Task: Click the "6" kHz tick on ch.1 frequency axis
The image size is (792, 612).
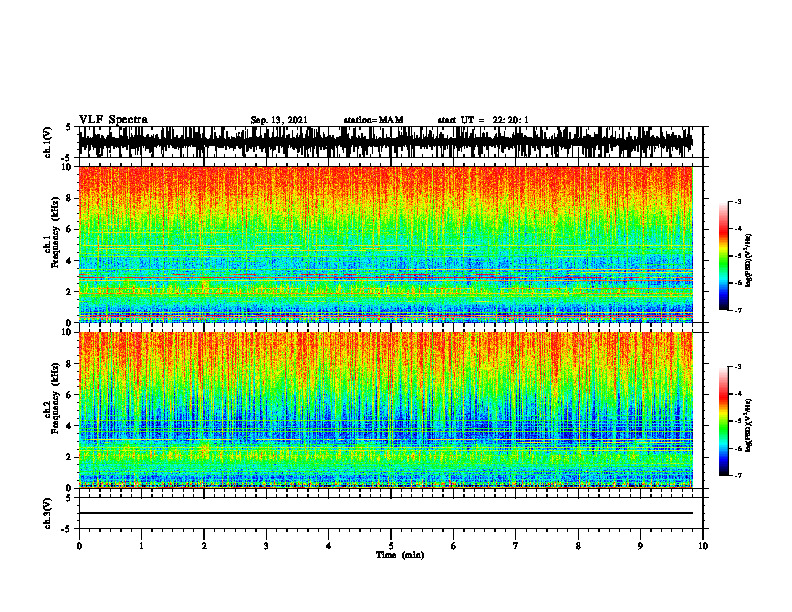Action: point(69,229)
